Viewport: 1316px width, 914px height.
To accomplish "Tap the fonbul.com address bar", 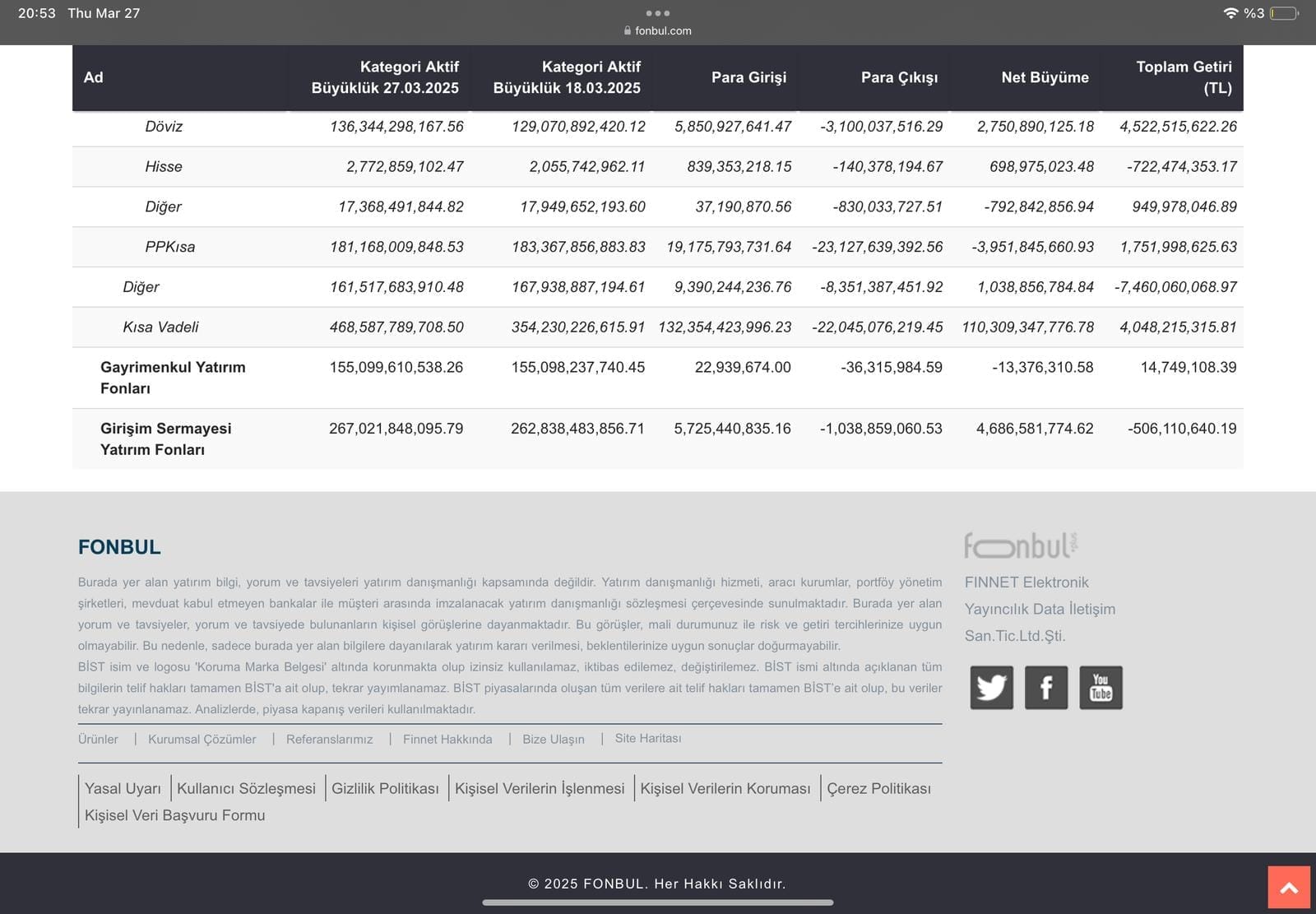I will click(658, 30).
